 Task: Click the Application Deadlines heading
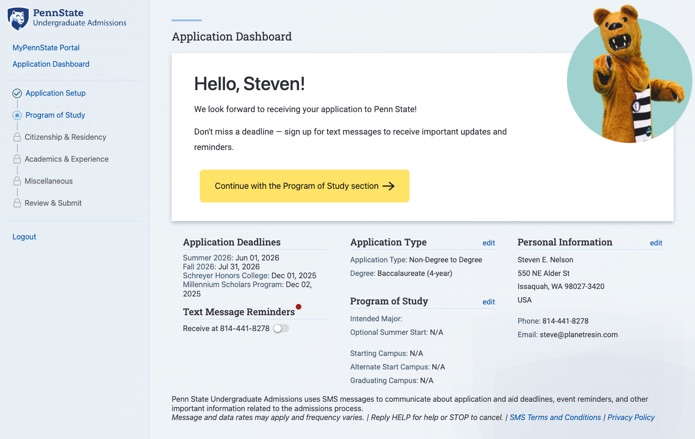coord(232,242)
